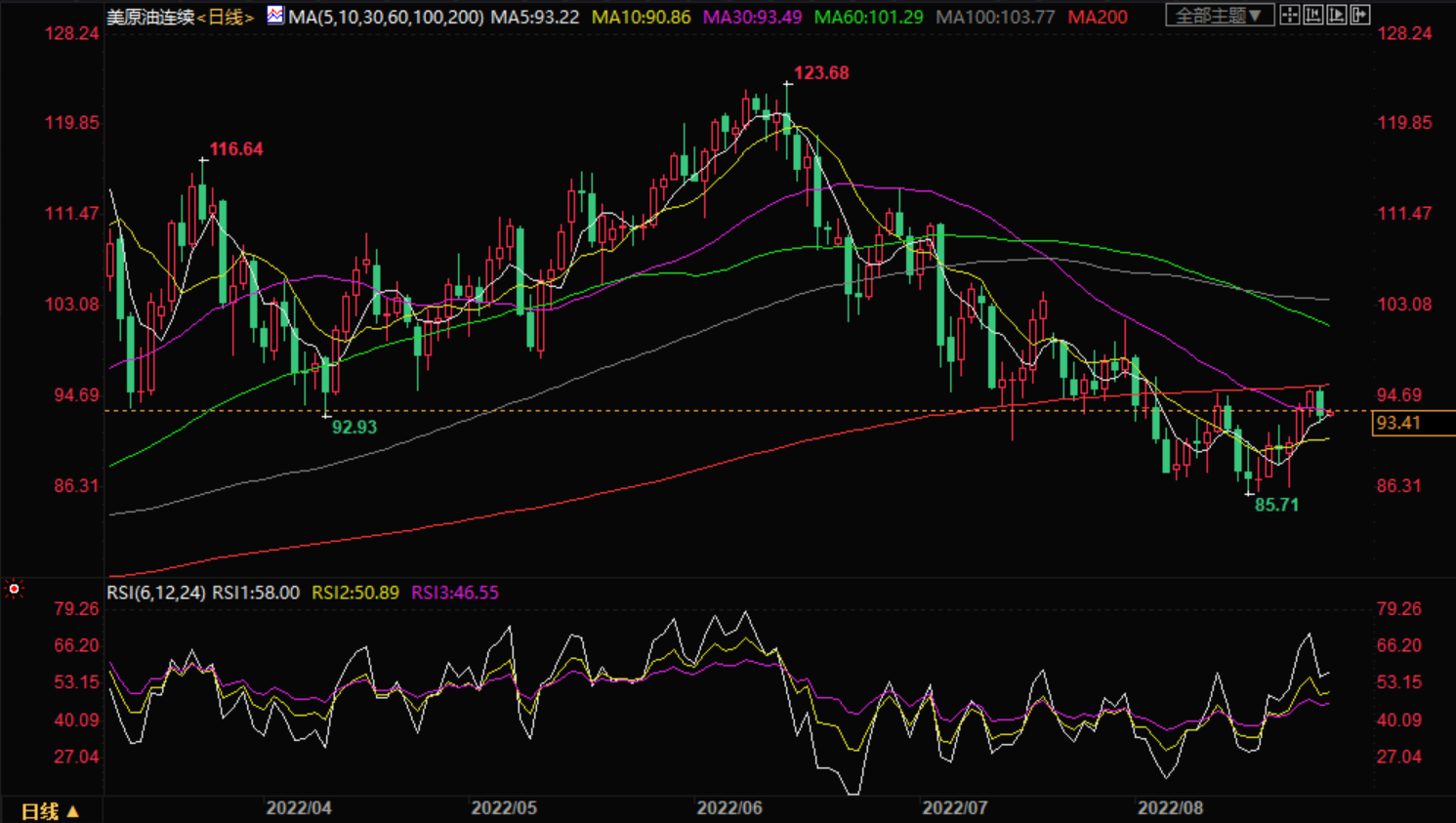Open the 全部主题 dropdown
Screen dimensions: 1456x823
tap(1219, 16)
